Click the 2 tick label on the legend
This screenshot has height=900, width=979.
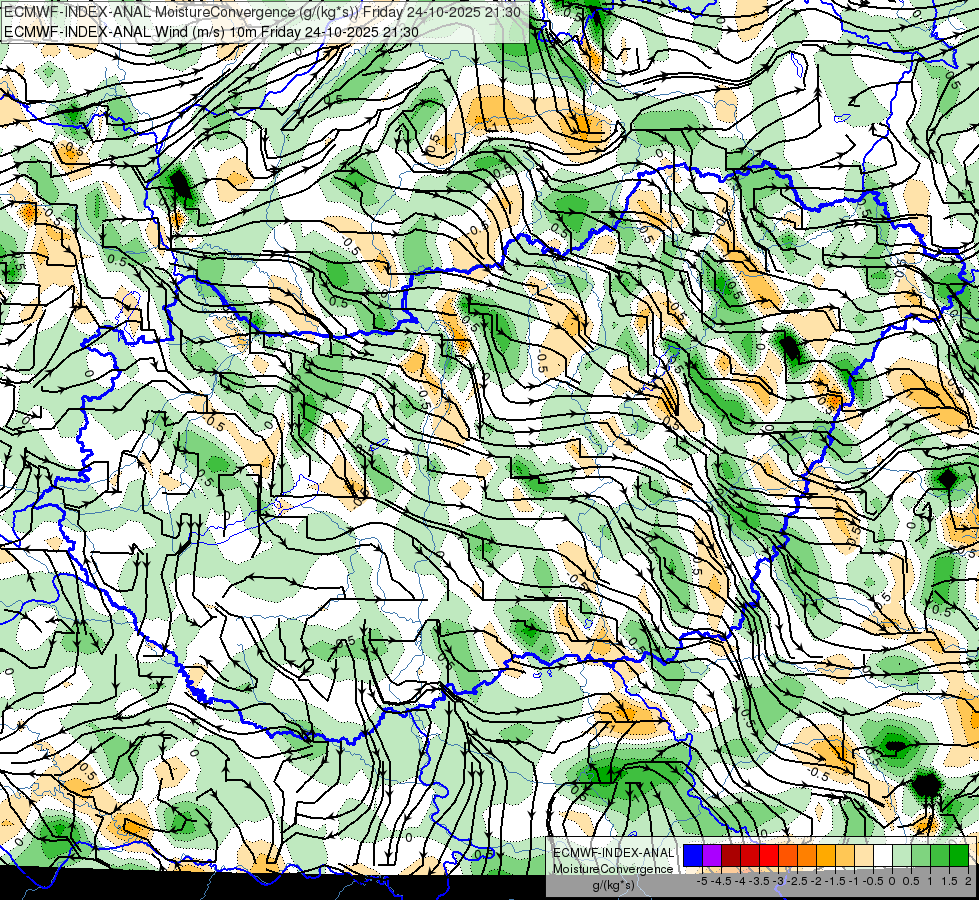coord(968,881)
